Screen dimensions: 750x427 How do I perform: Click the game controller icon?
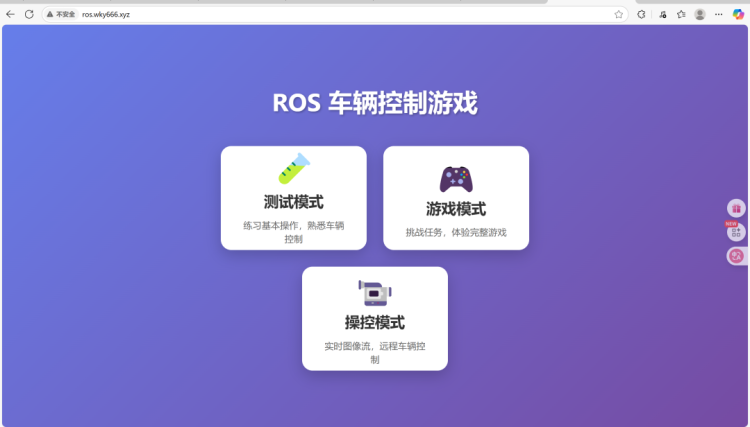(x=456, y=179)
